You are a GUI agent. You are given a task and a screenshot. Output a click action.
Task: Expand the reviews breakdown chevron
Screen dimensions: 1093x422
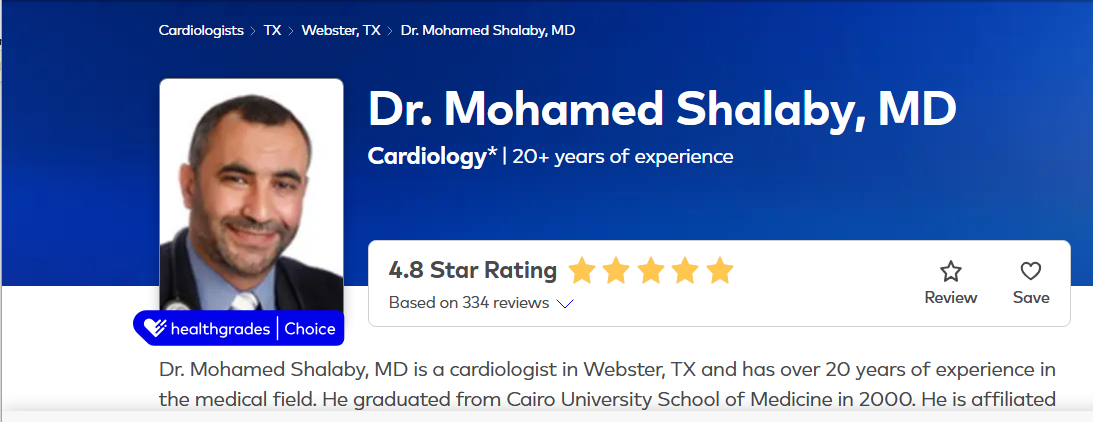click(564, 303)
